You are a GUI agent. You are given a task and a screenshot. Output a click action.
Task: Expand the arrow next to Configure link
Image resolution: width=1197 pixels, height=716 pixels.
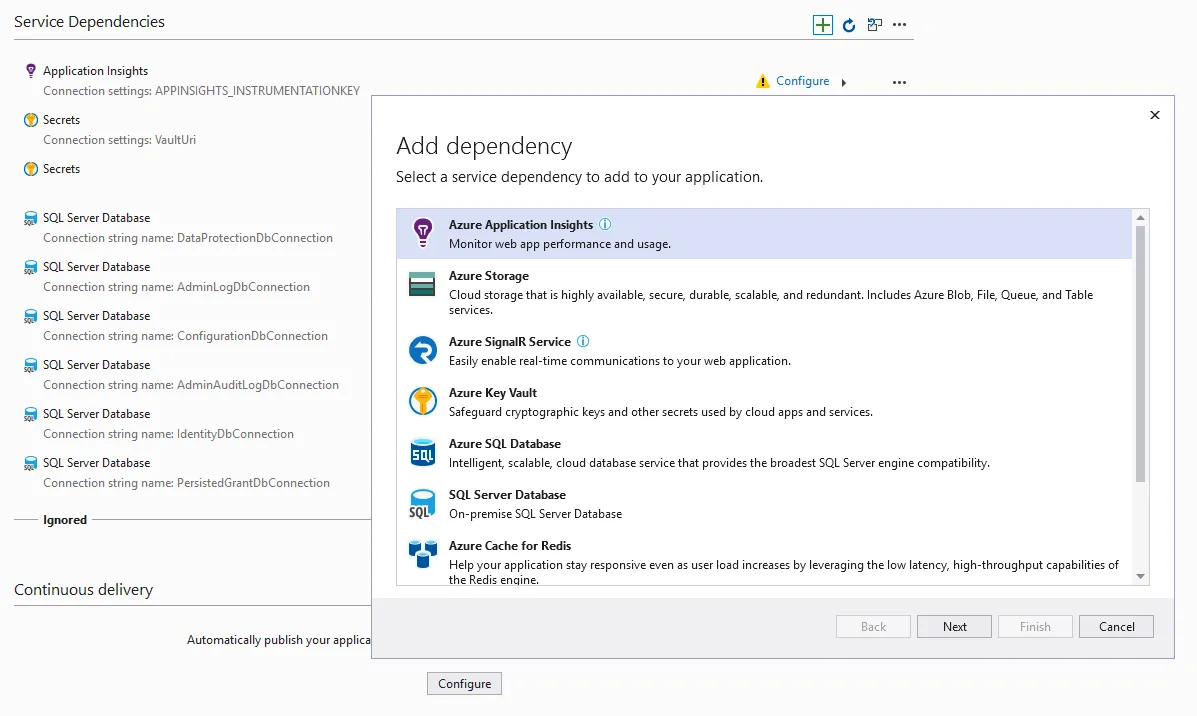(x=844, y=82)
